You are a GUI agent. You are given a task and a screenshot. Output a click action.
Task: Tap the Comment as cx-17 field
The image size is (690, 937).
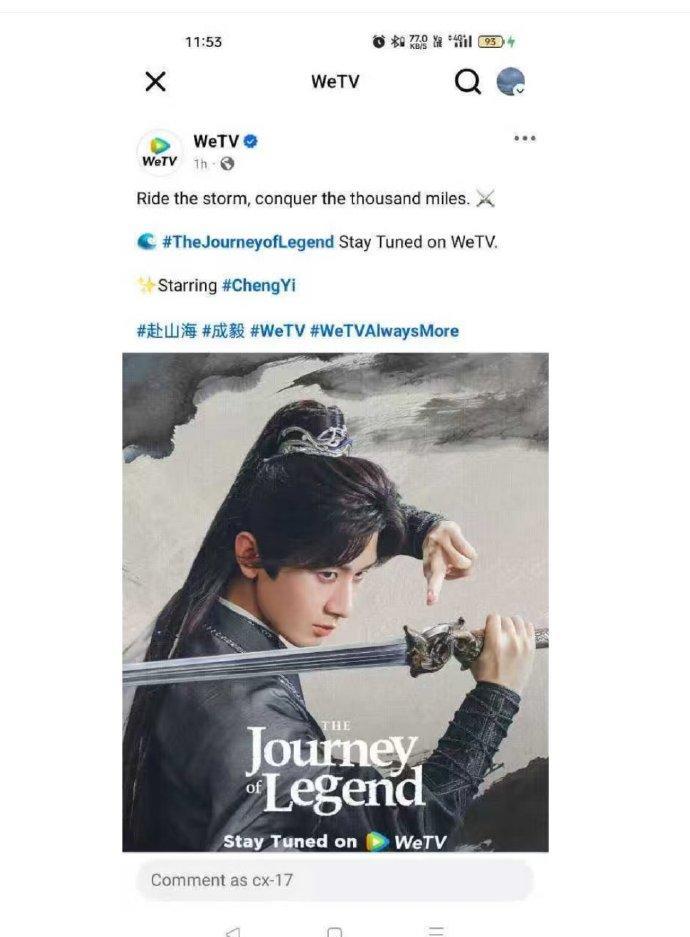pyautogui.click(x=335, y=880)
